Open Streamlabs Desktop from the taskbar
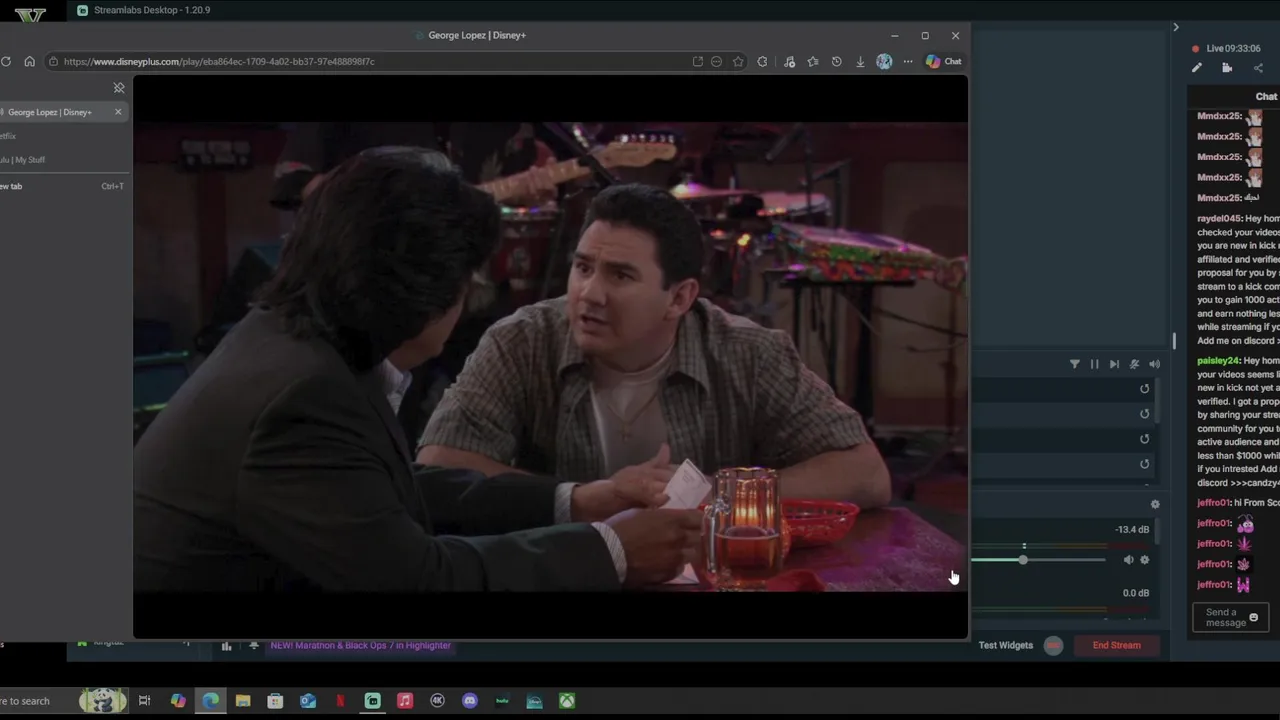Image resolution: width=1280 pixels, height=720 pixels. tap(373, 701)
